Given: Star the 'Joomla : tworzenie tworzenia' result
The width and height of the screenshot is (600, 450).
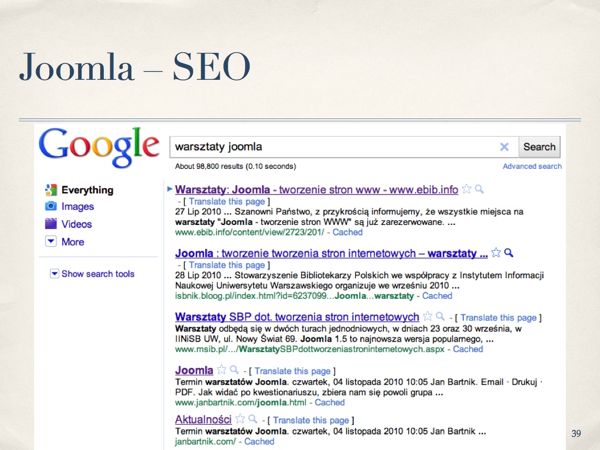Looking at the screenshot, I should 496,253.
